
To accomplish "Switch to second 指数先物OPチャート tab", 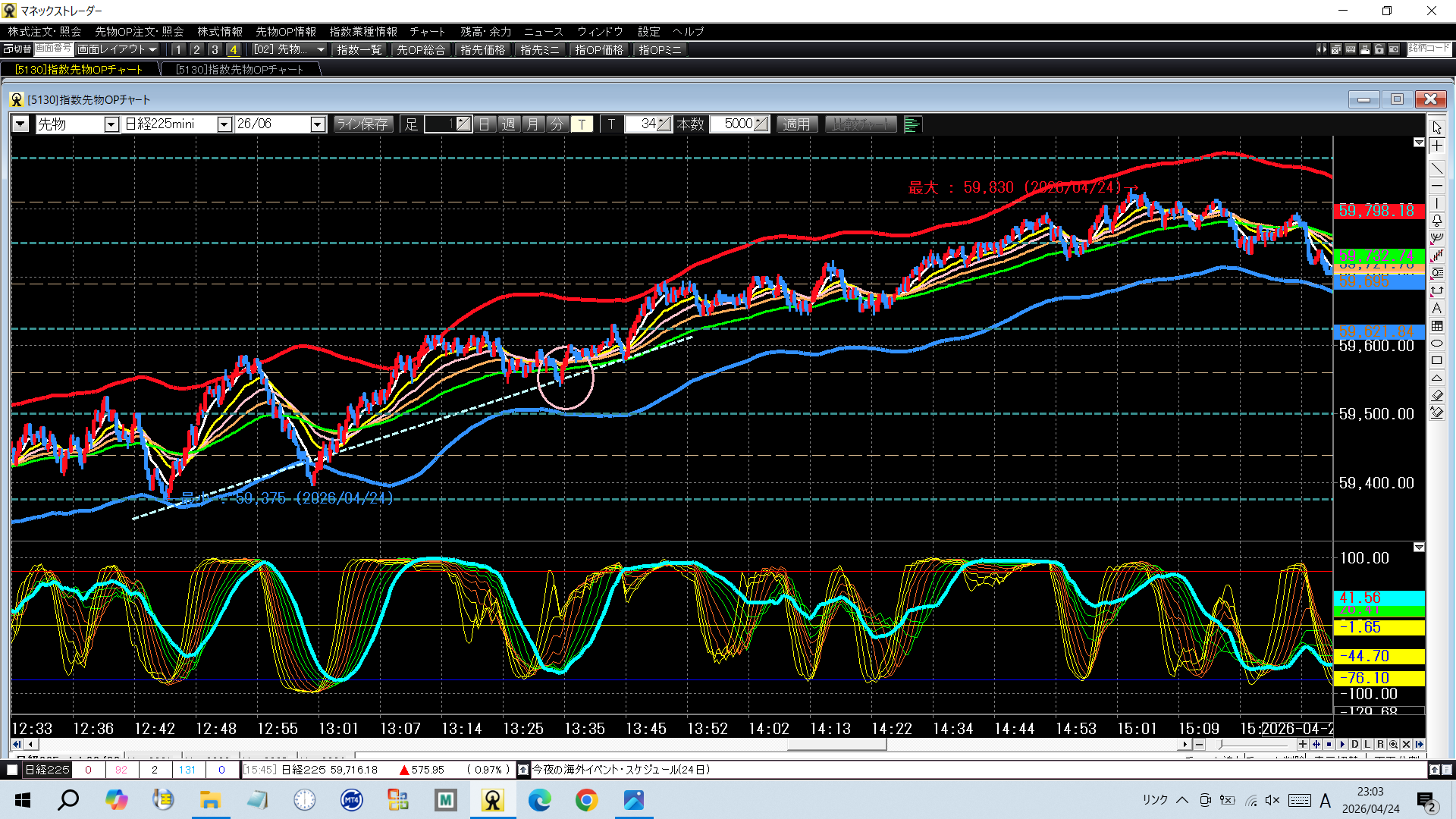I will 240,69.
